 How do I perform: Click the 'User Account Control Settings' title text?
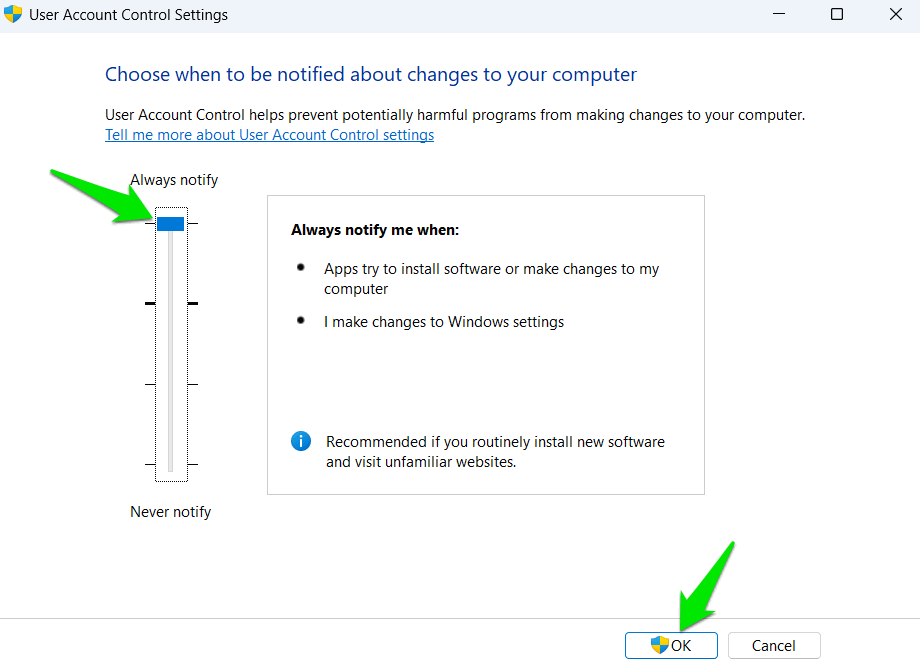(x=130, y=15)
